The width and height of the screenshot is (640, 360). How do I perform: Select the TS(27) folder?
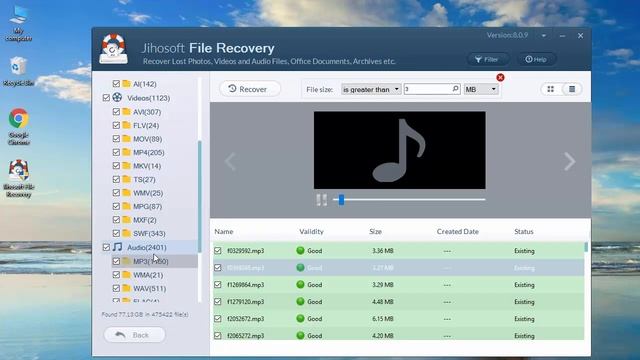coord(144,180)
